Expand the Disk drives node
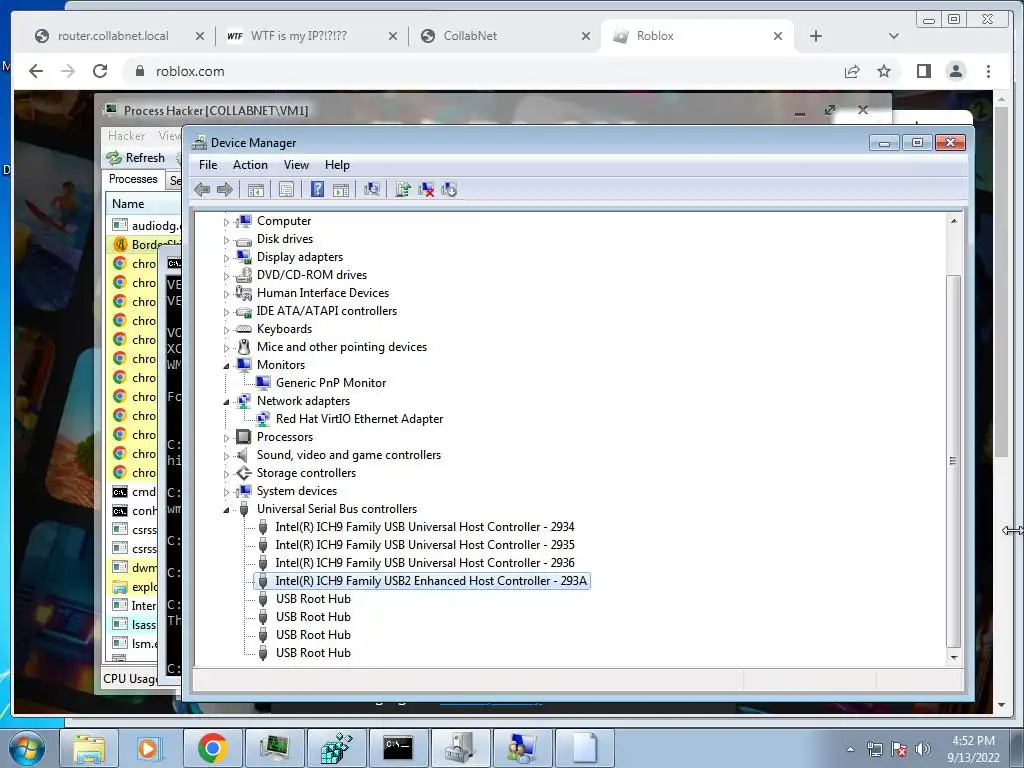1024x768 pixels. (x=227, y=240)
